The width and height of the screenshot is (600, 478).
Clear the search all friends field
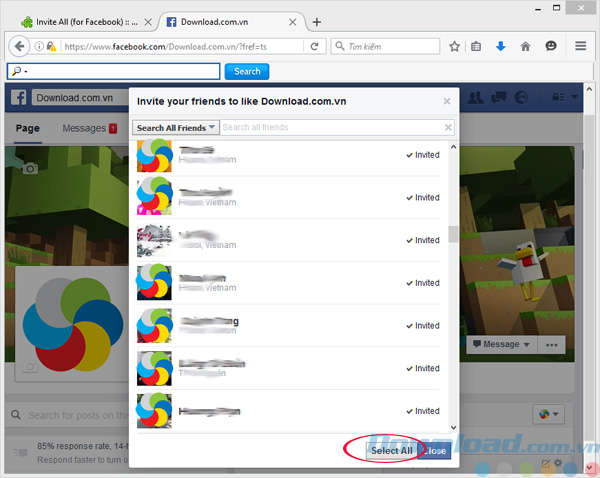pyautogui.click(x=448, y=127)
